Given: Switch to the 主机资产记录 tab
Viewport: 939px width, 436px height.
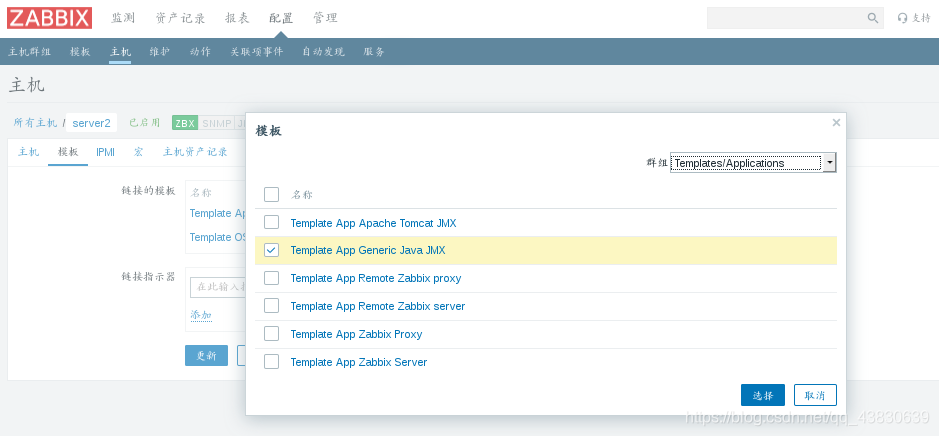Looking at the screenshot, I should coord(195,152).
